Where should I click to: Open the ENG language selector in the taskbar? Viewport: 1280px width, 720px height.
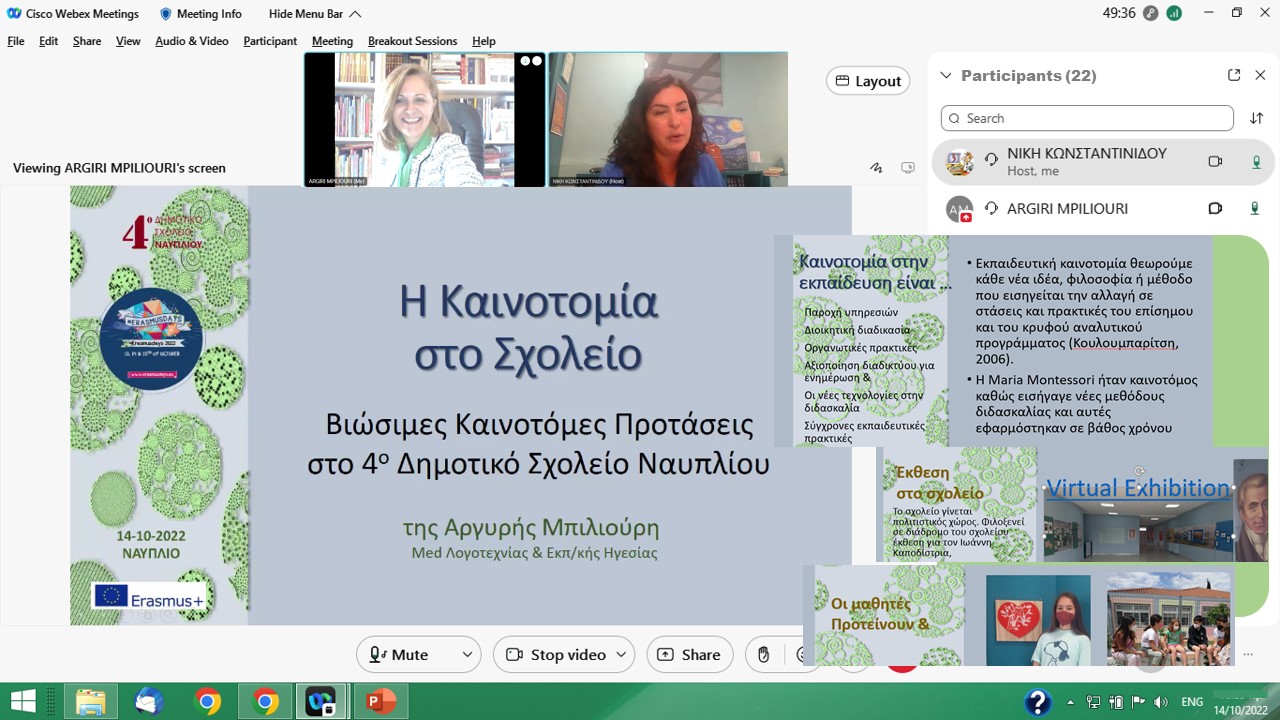coord(1192,702)
